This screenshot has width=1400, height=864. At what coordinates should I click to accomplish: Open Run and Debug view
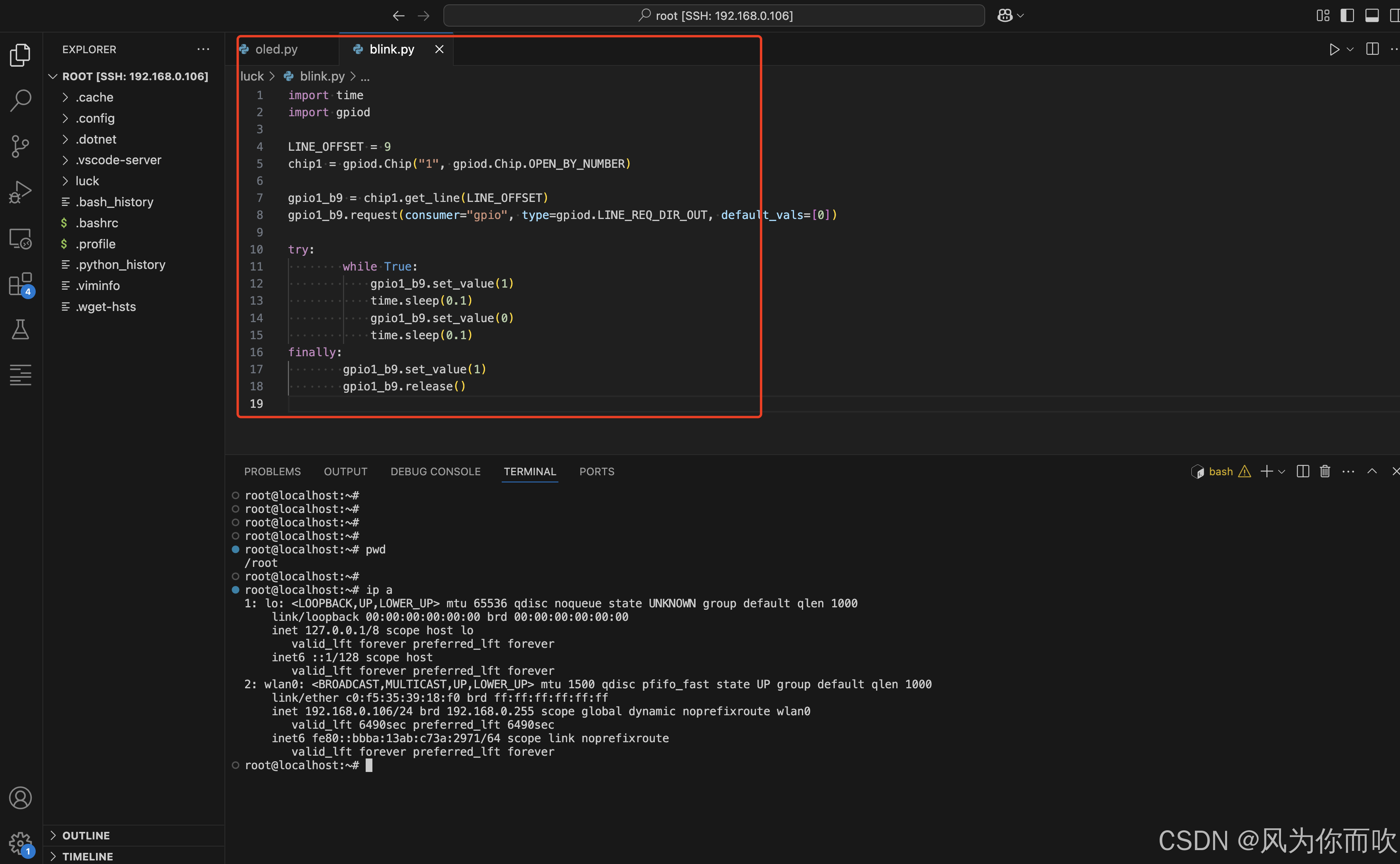pyautogui.click(x=21, y=192)
